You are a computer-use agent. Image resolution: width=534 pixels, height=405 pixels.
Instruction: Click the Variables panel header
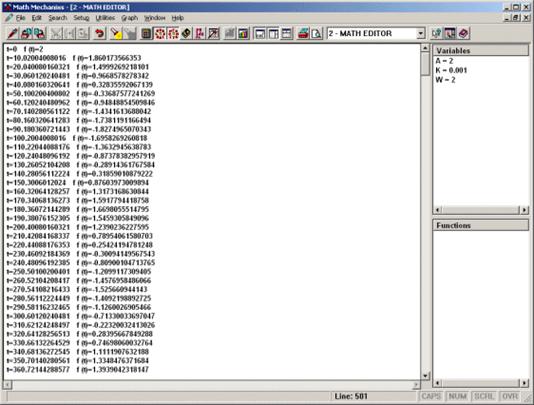pyautogui.click(x=481, y=51)
